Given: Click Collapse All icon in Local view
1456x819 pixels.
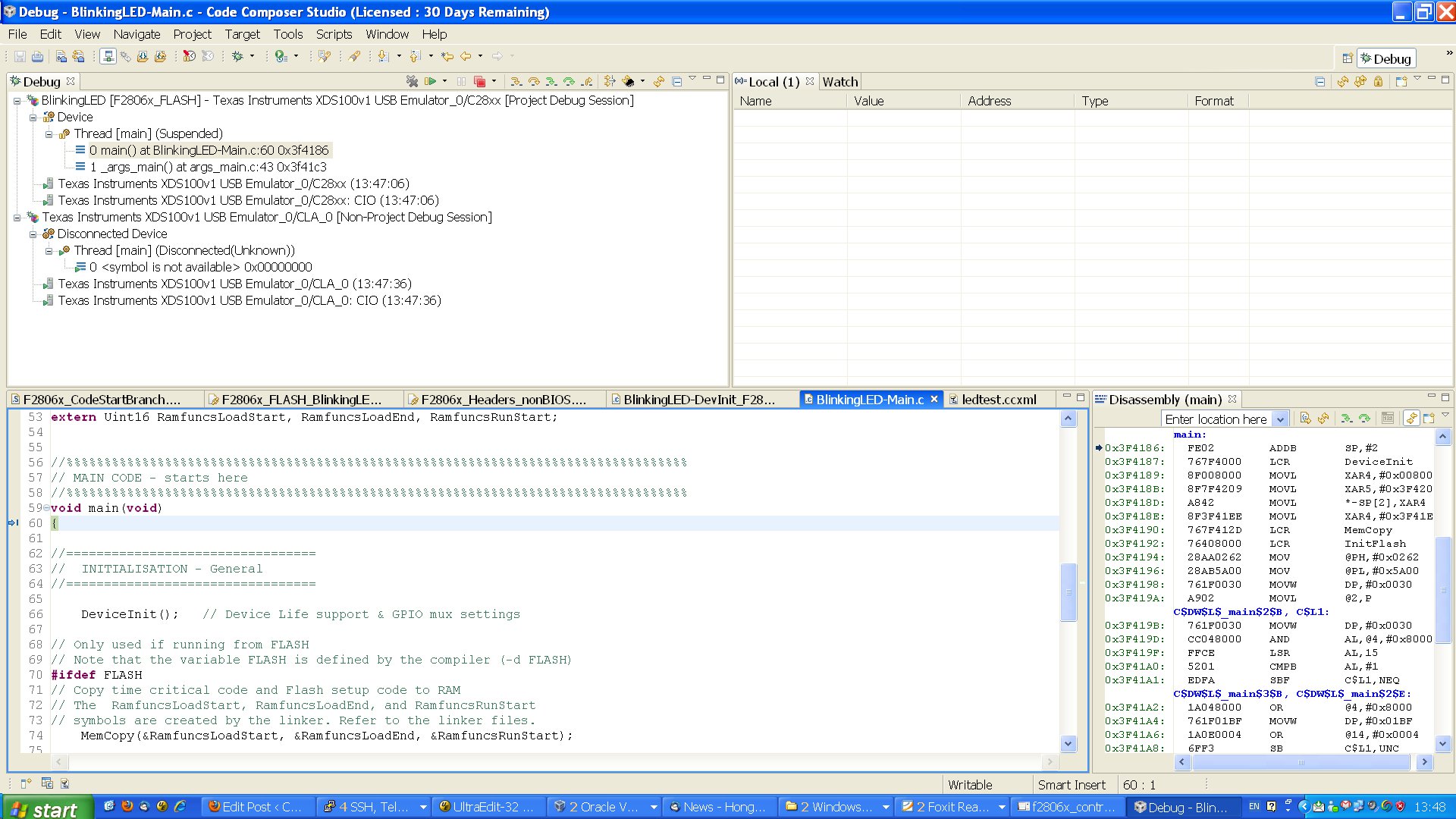Looking at the screenshot, I should click(1320, 81).
